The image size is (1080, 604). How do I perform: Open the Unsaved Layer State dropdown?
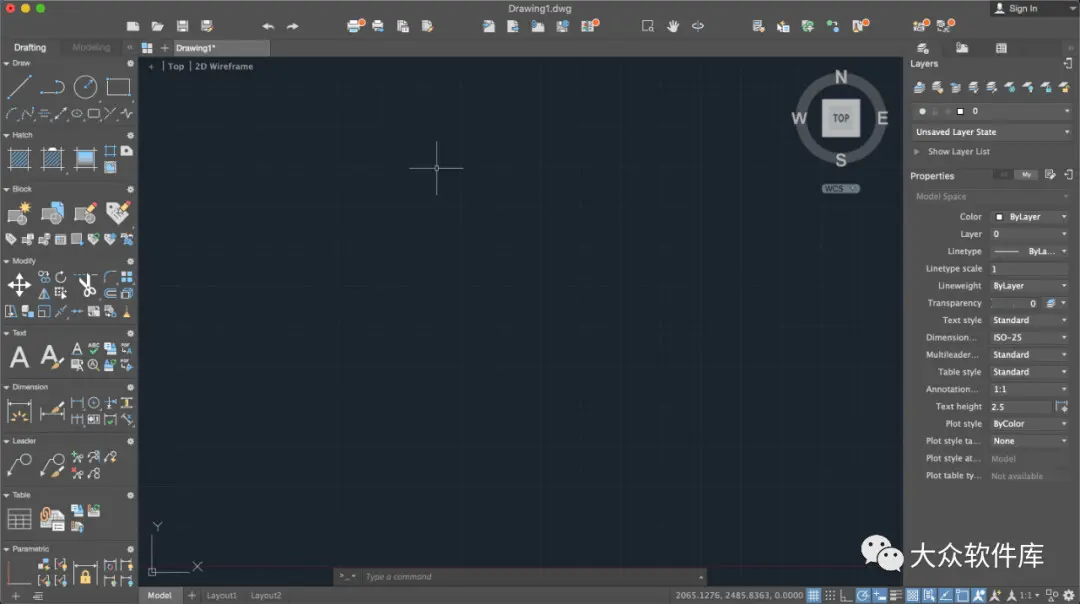click(x=992, y=132)
